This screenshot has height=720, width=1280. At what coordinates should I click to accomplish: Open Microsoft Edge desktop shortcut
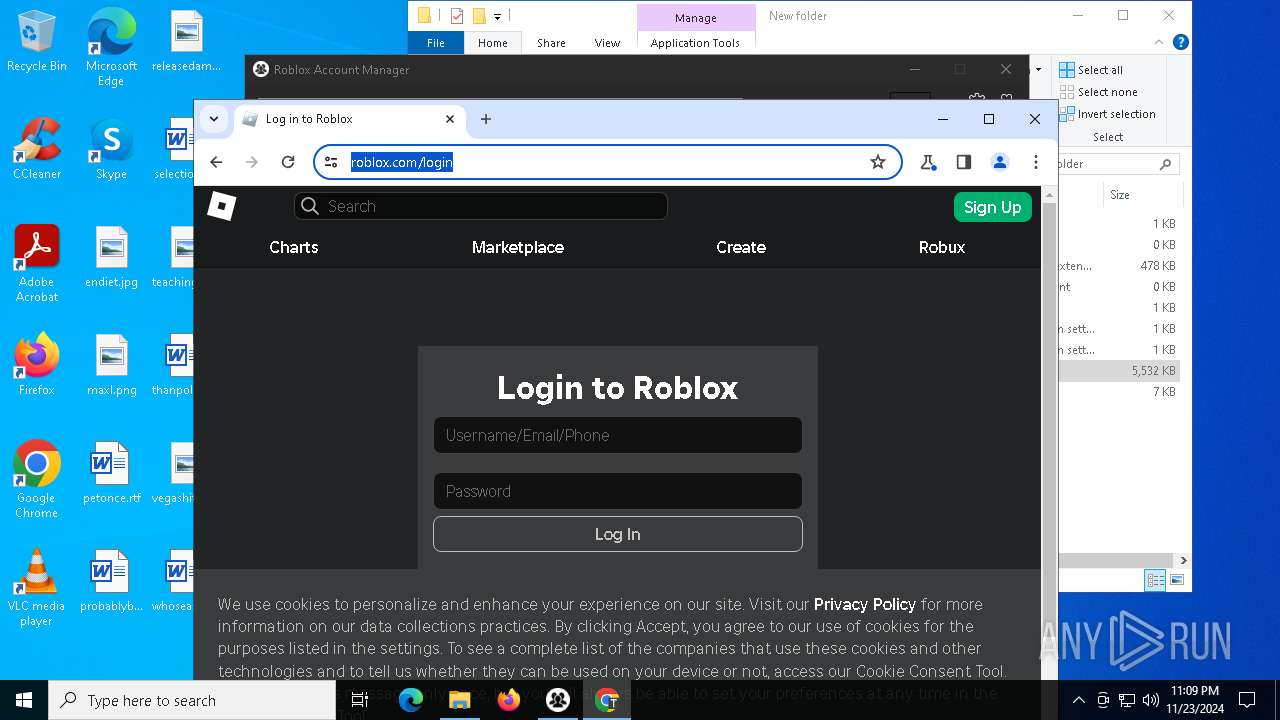(x=111, y=48)
